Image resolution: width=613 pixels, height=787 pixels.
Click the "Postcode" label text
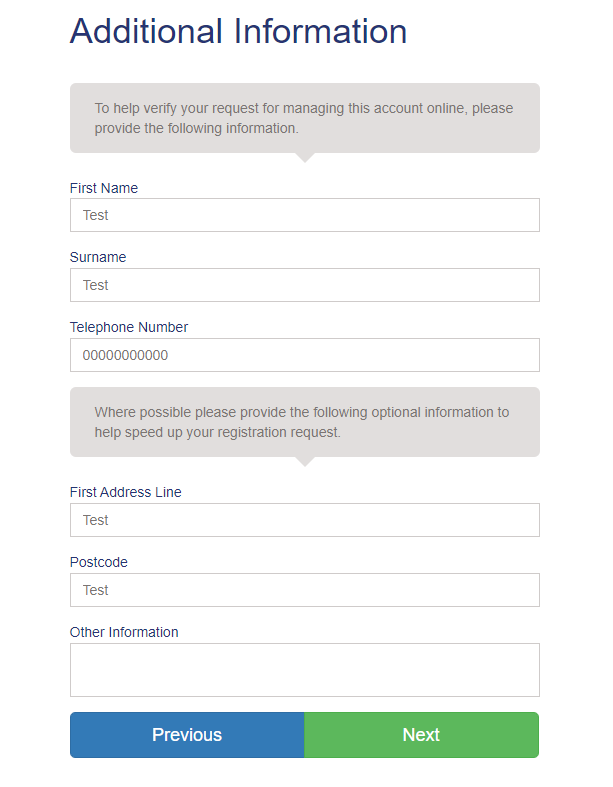99,562
